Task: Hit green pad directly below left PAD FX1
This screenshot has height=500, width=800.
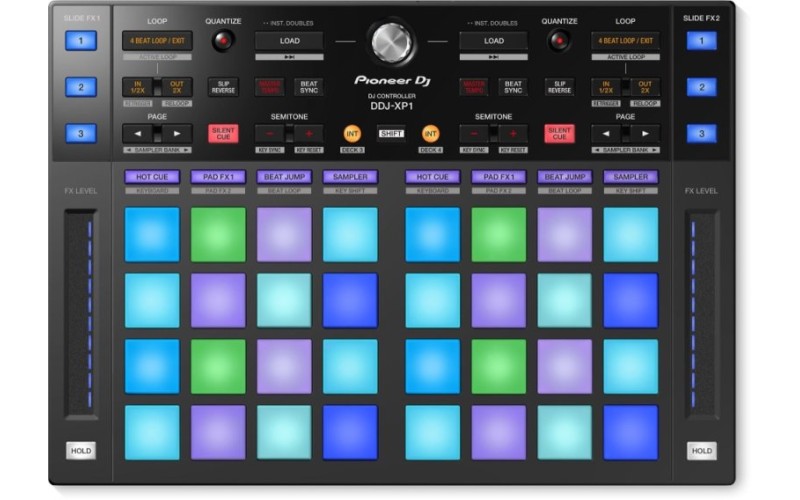Action: [x=218, y=235]
